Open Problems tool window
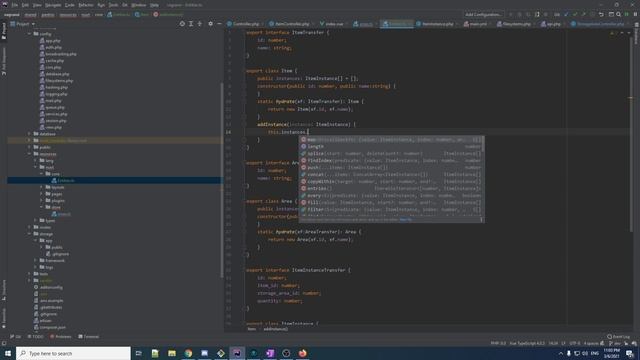The height and width of the screenshot is (360, 640). [60, 337]
